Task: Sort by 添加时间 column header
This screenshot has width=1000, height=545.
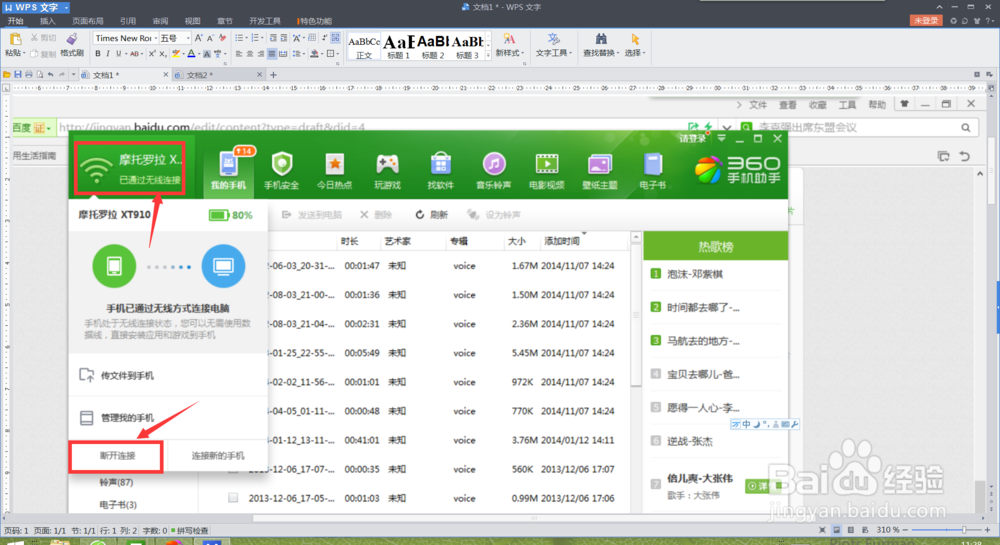Action: pos(562,241)
